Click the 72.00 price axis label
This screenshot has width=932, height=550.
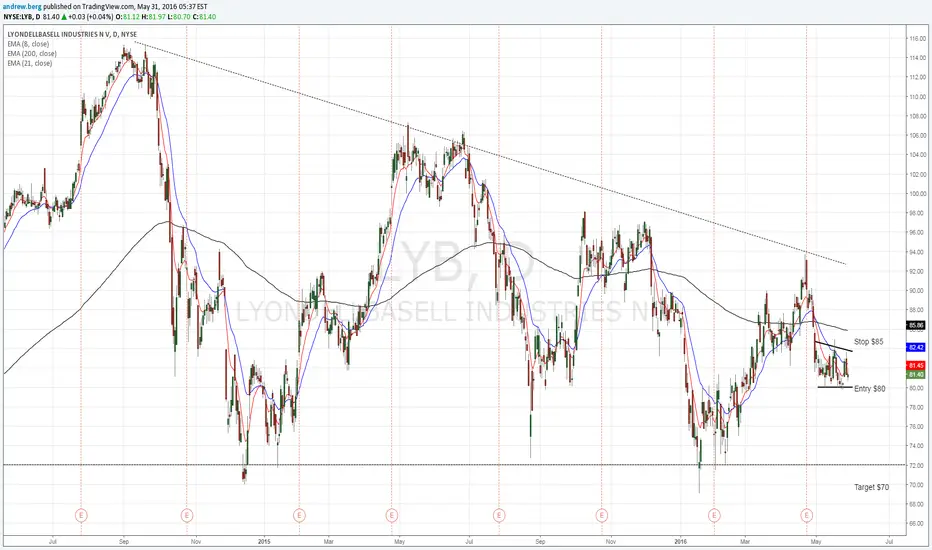tap(917, 465)
